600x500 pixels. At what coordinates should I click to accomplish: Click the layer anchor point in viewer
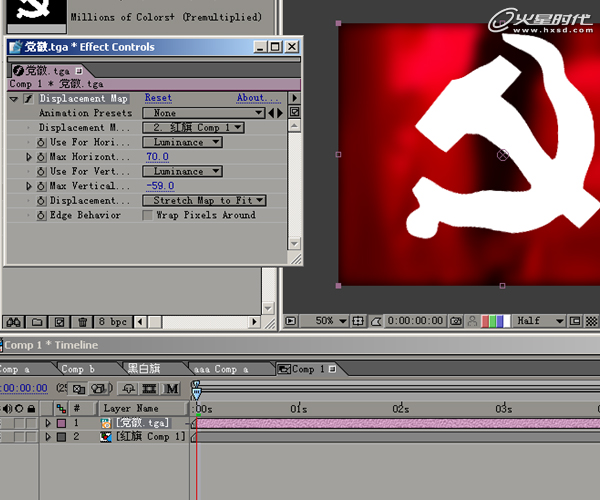click(503, 155)
